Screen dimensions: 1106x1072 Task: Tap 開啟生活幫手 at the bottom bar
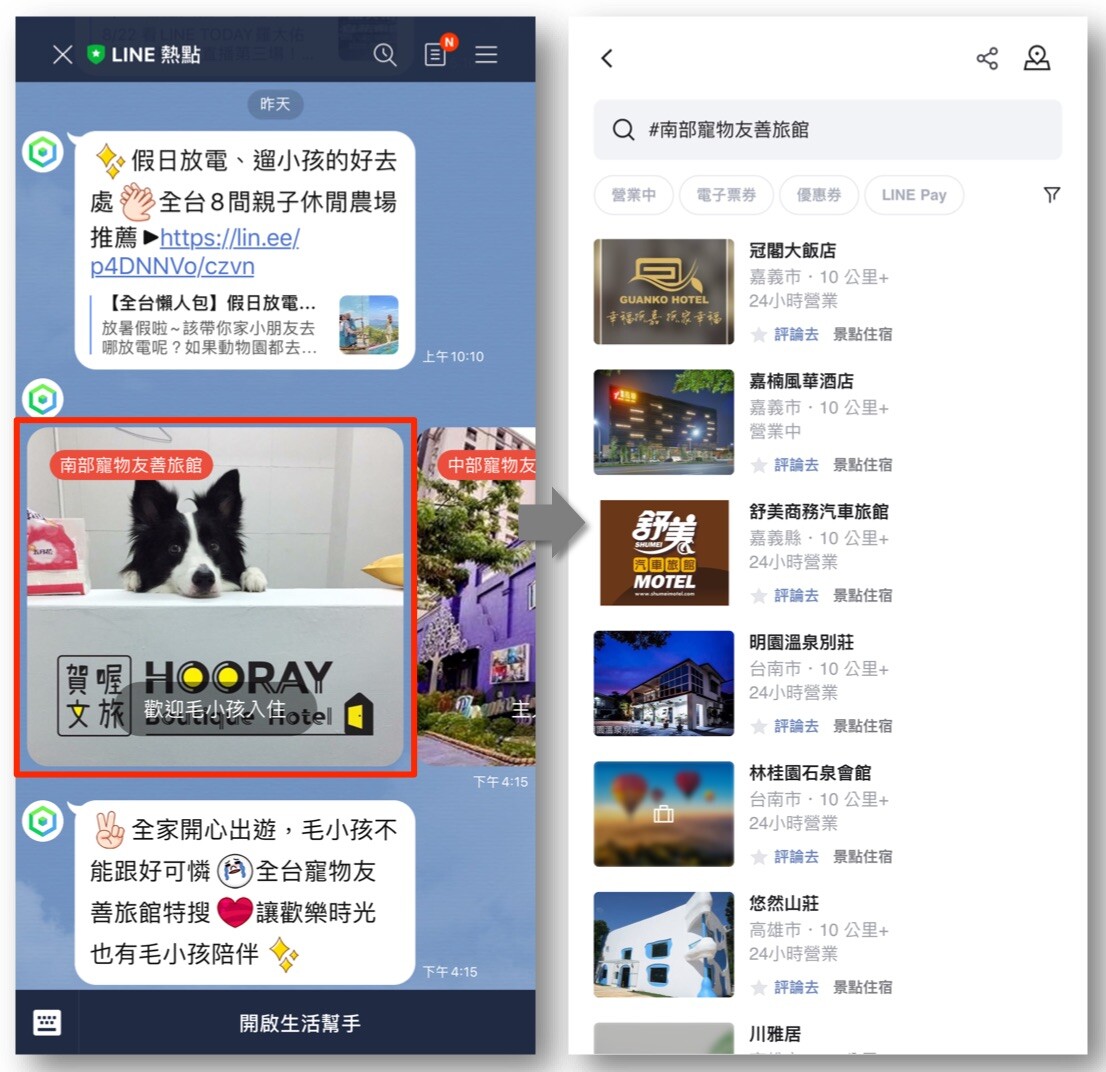coord(300,1023)
